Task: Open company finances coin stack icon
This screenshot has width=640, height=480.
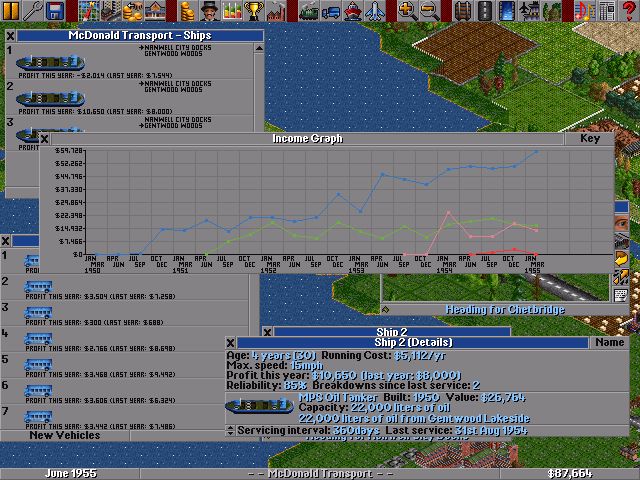Action: point(186,11)
